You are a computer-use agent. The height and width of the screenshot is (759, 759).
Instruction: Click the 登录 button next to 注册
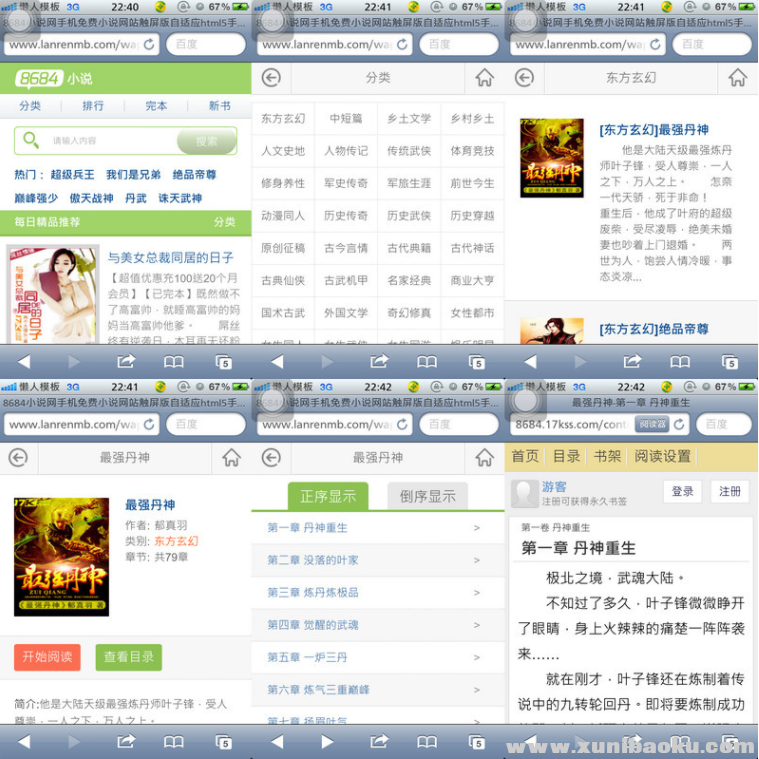coord(682,491)
